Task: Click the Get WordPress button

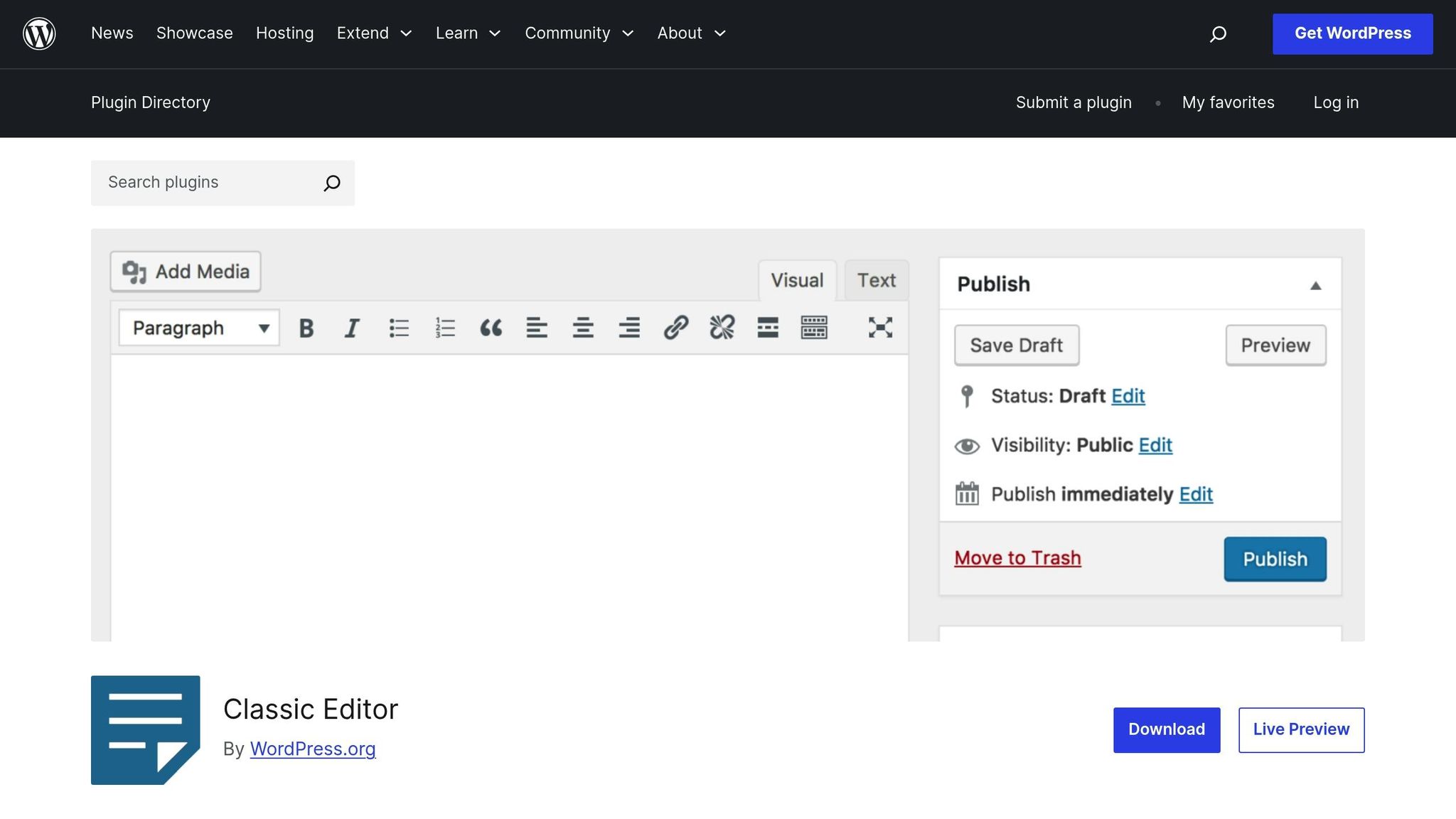Action: point(1352,33)
